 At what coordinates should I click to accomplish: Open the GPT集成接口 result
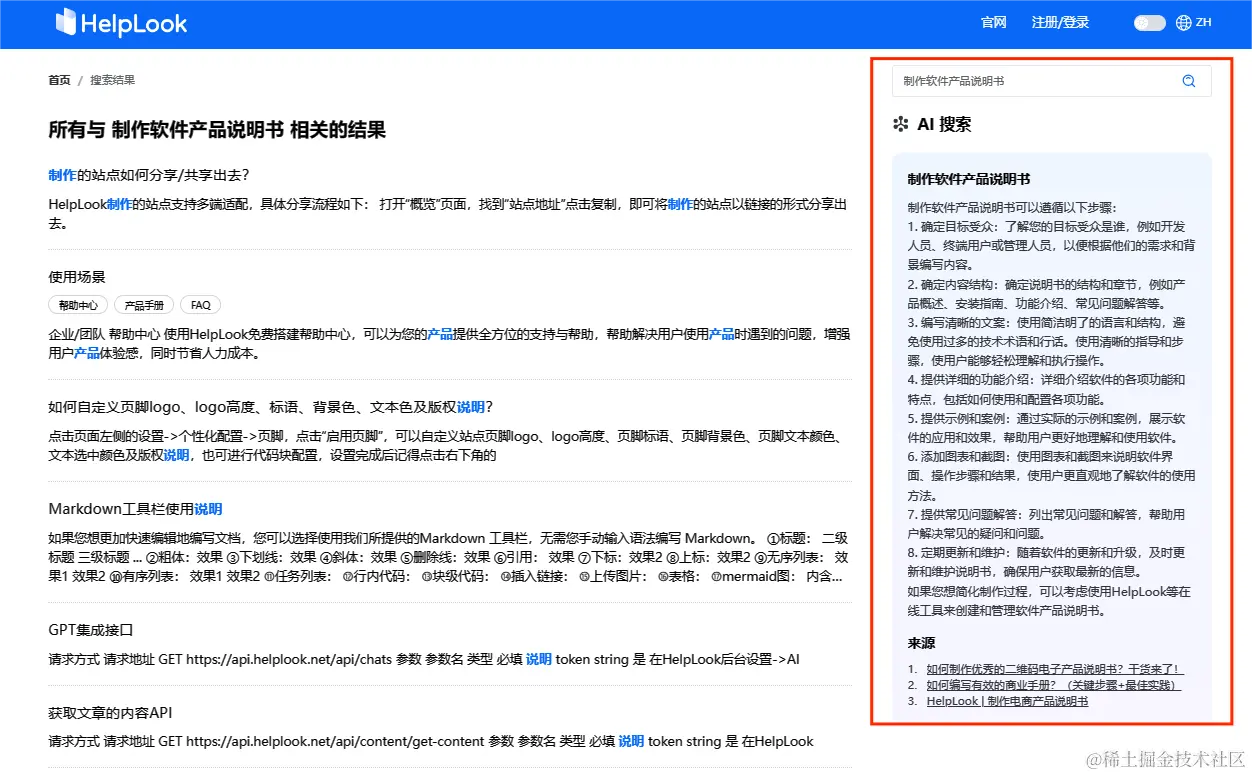[x=91, y=630]
